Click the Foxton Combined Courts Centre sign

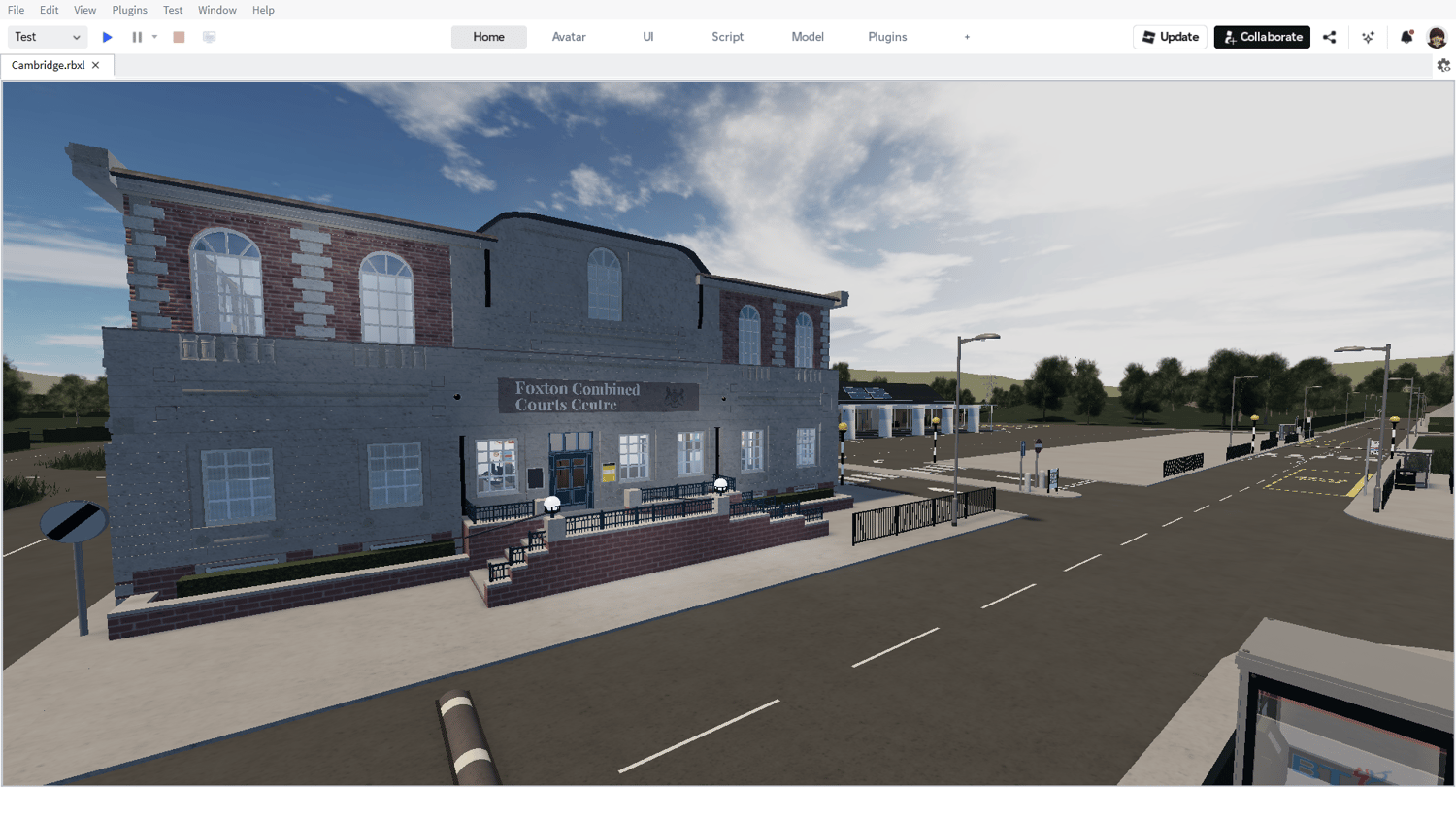(598, 396)
